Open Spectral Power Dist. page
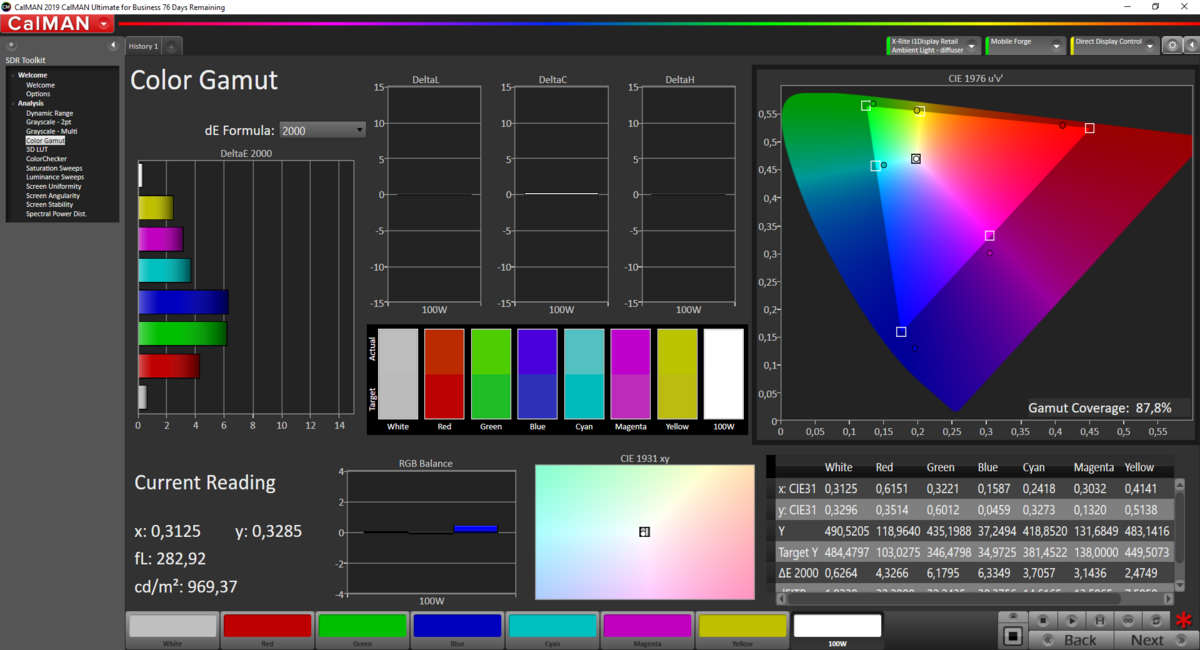Viewport: 1200px width, 650px height. click(56, 213)
